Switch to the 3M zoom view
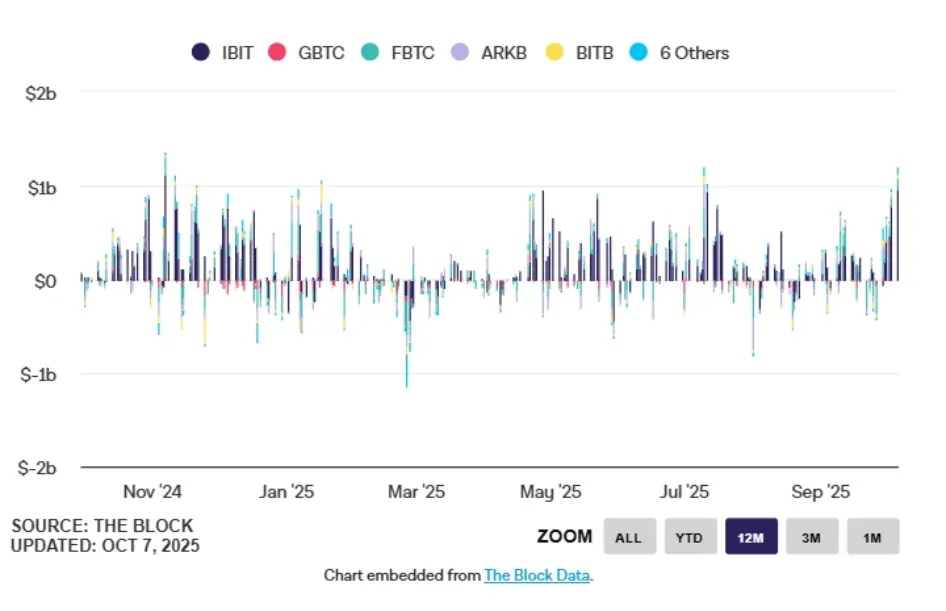The height and width of the screenshot is (611, 946). click(812, 537)
